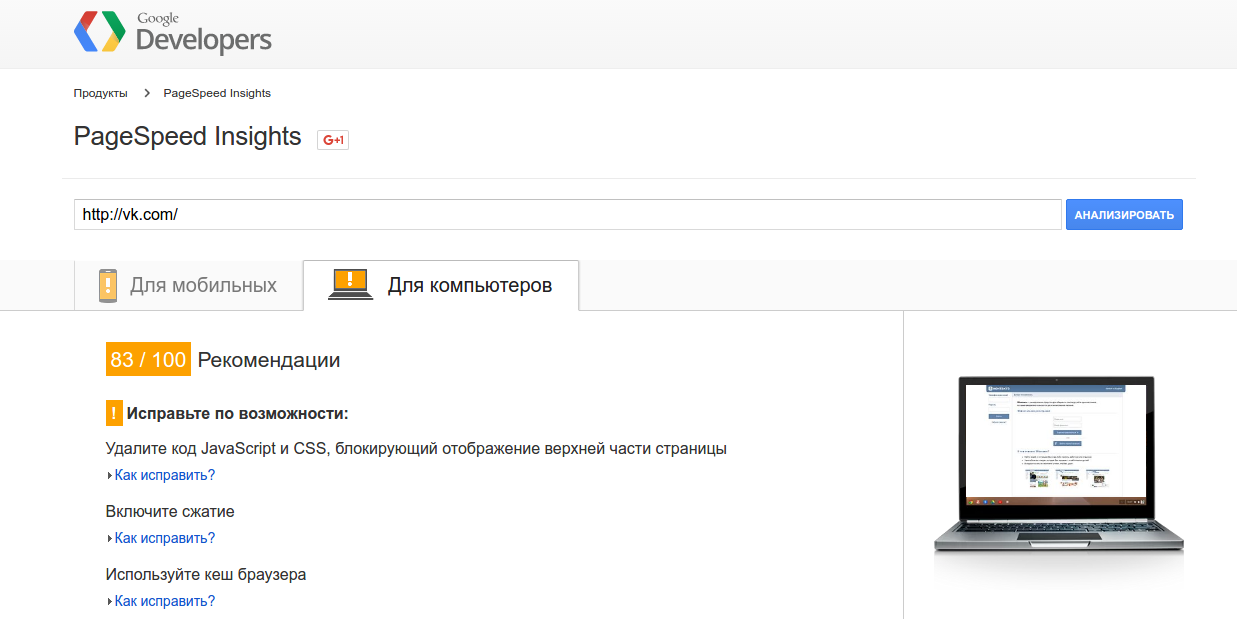This screenshot has height=619, width=1237.
Task: Click the G+1 share button
Action: [x=333, y=140]
